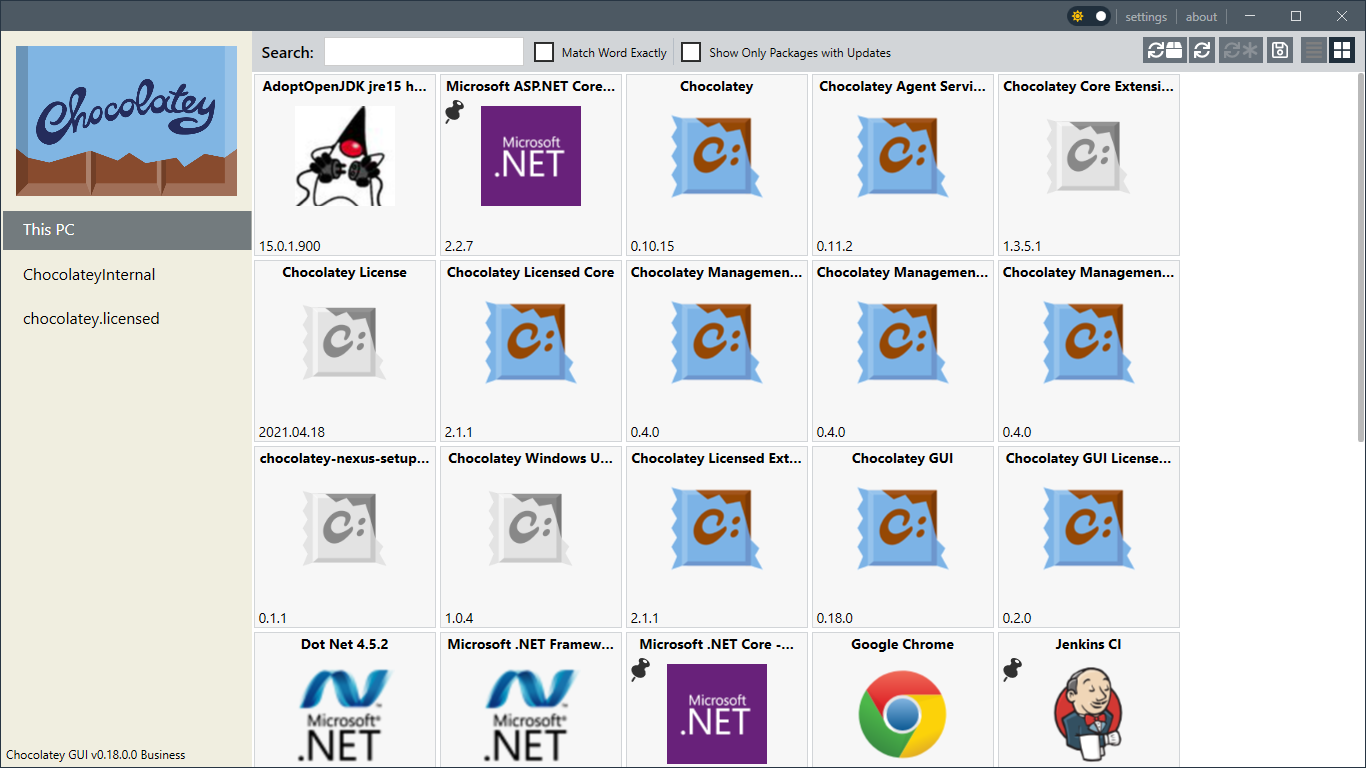Click the Jenkins CI butler icon
The height and width of the screenshot is (768, 1366).
pyautogui.click(x=1089, y=714)
